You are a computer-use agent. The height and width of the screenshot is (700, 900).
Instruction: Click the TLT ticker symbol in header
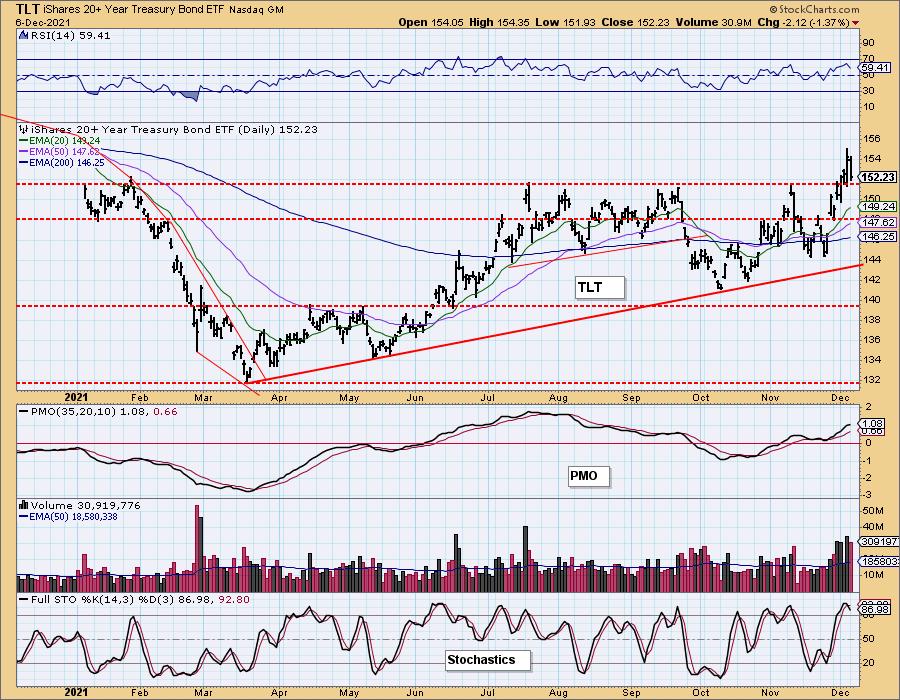click(x=27, y=9)
